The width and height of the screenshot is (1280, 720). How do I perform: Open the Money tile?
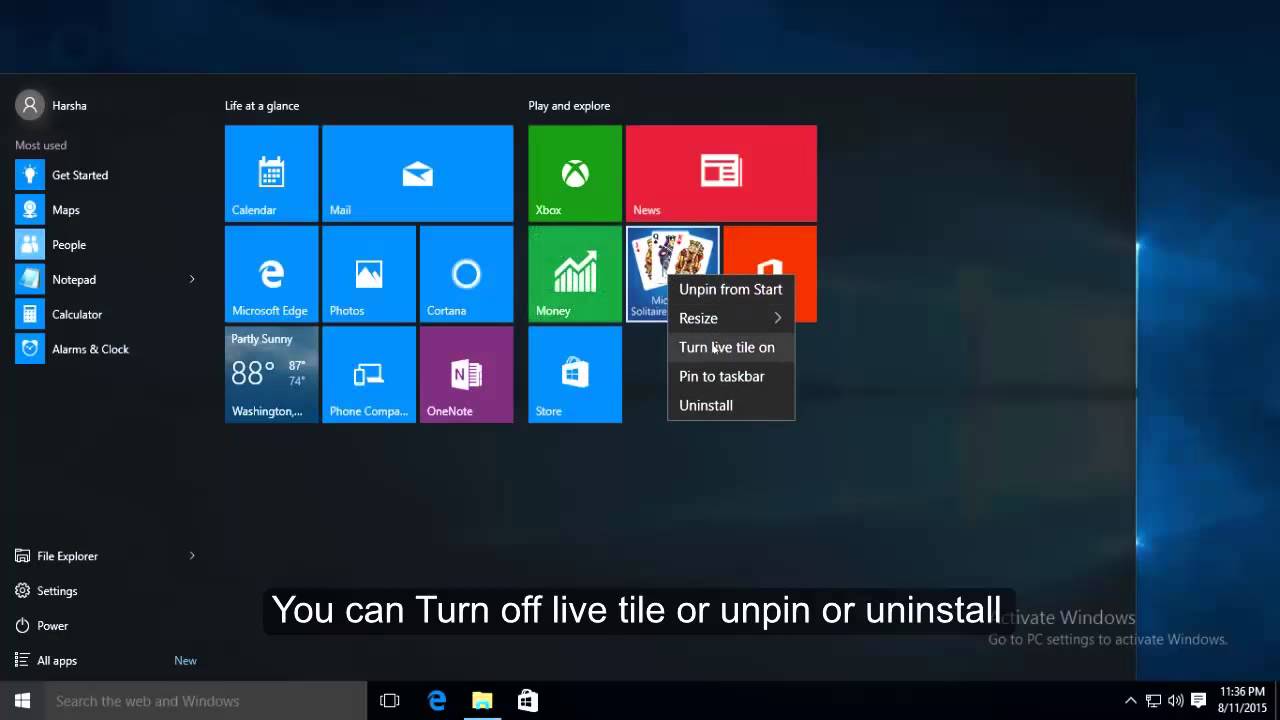tap(575, 273)
